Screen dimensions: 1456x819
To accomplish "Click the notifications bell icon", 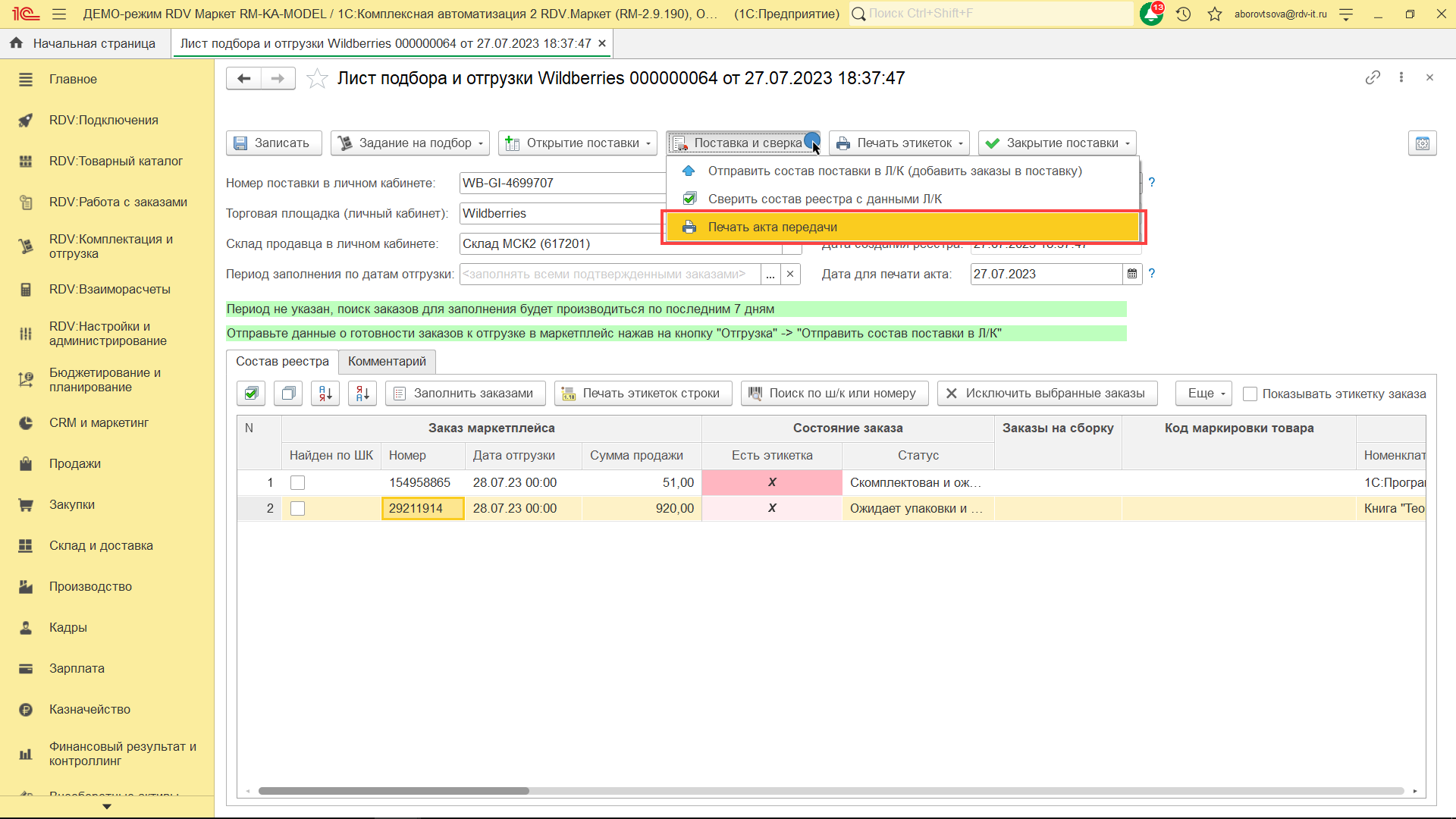I will click(1150, 14).
